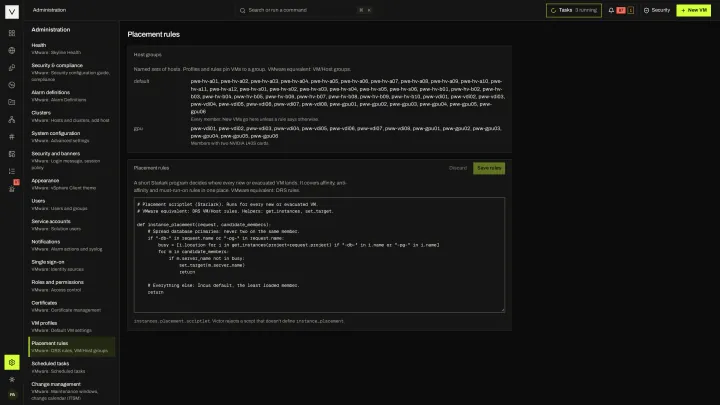Open Change management page
The image size is (720, 405).
tap(71, 391)
